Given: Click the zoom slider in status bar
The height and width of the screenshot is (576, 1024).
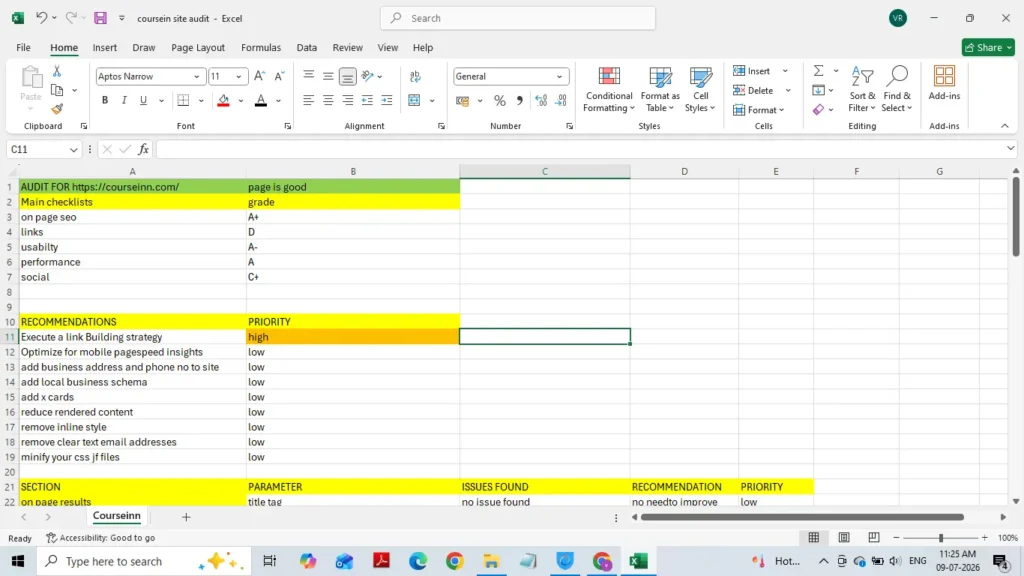Looking at the screenshot, I should (940, 537).
